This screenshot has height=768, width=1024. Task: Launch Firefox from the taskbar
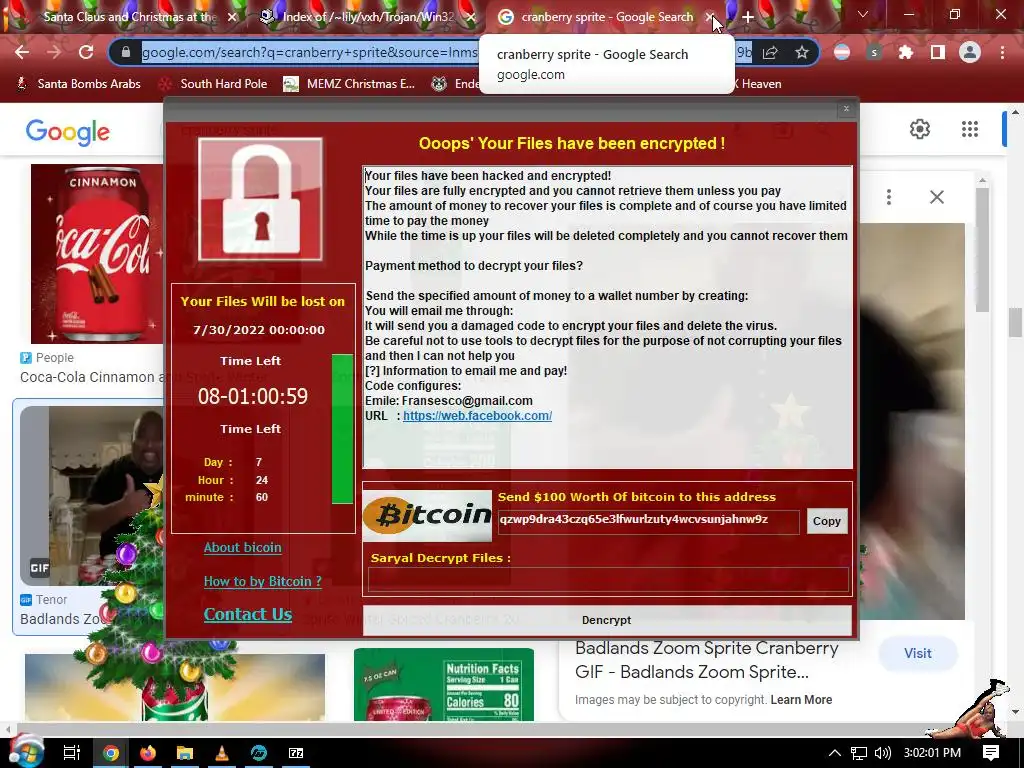148,753
